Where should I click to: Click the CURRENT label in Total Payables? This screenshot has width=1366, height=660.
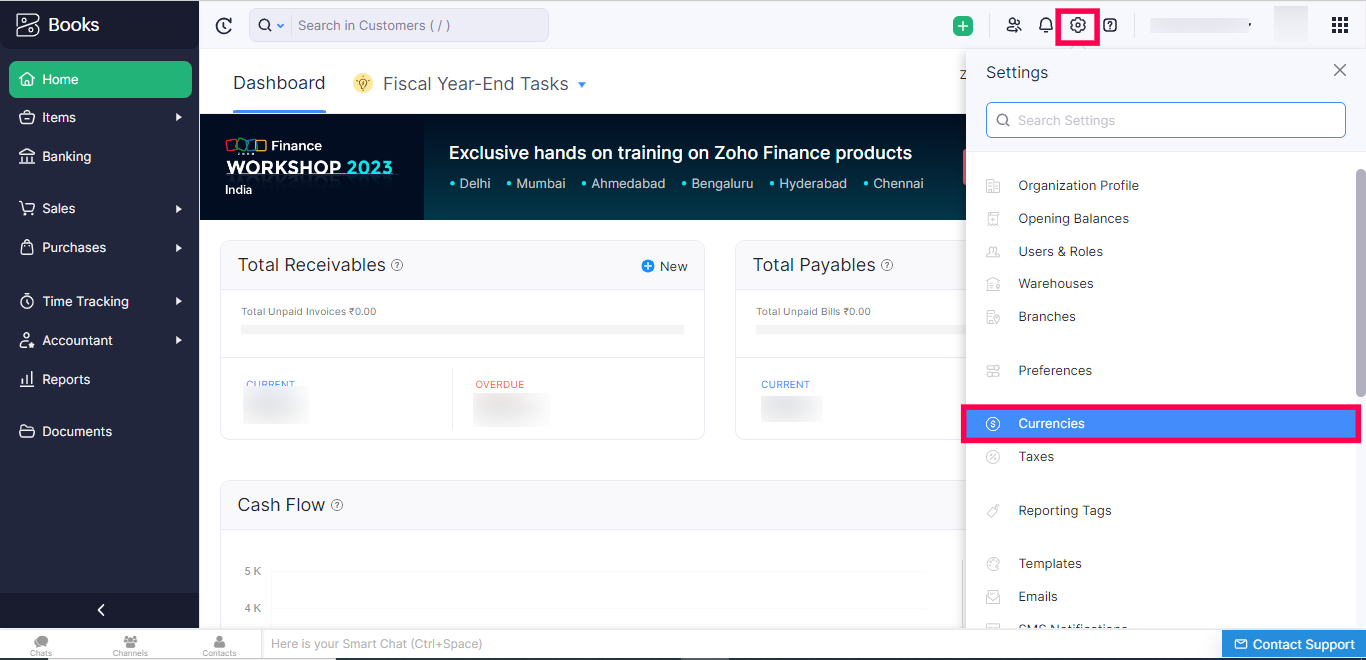pos(785,385)
